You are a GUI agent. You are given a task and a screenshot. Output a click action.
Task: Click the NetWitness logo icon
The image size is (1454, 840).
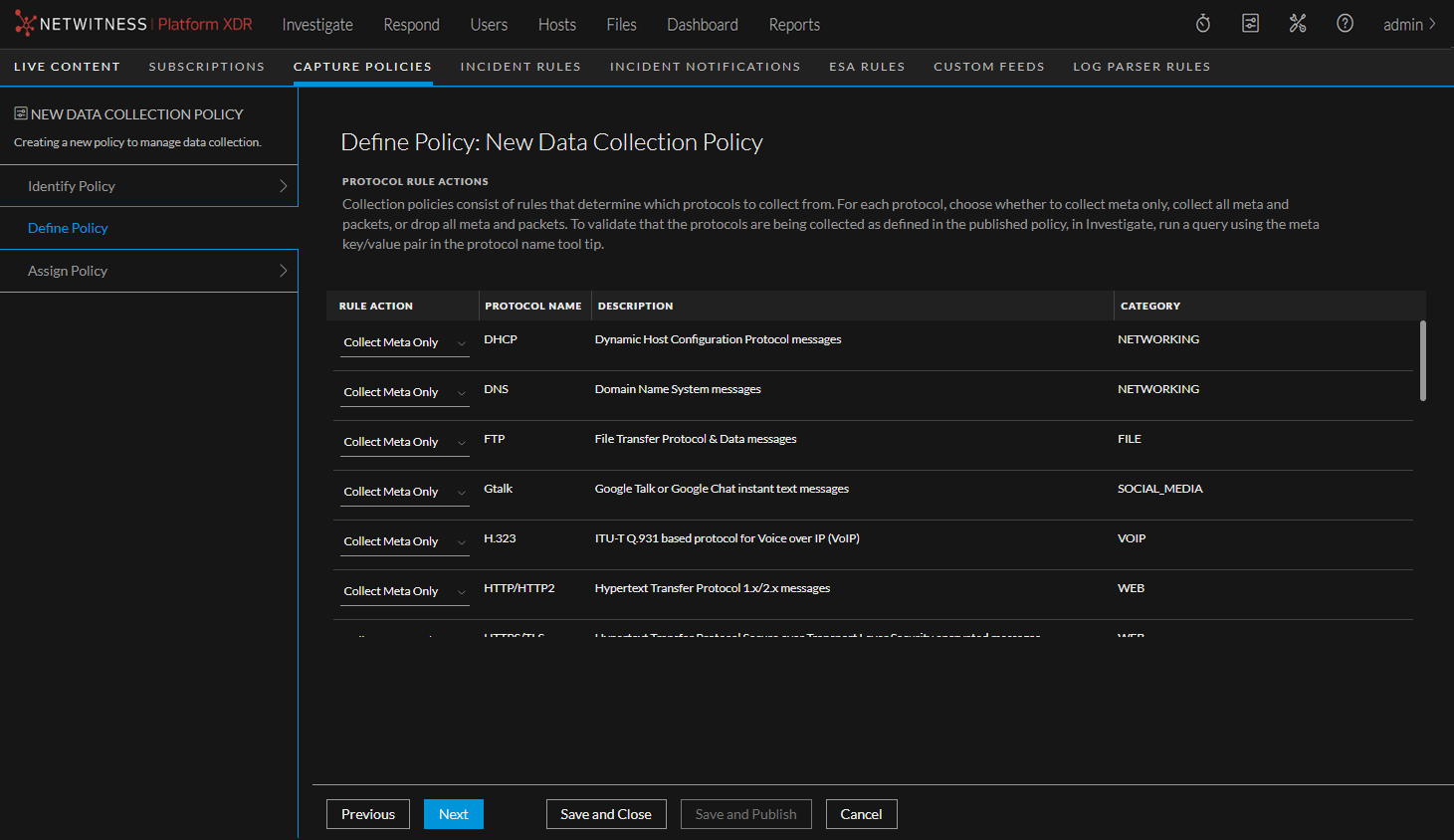point(27,23)
